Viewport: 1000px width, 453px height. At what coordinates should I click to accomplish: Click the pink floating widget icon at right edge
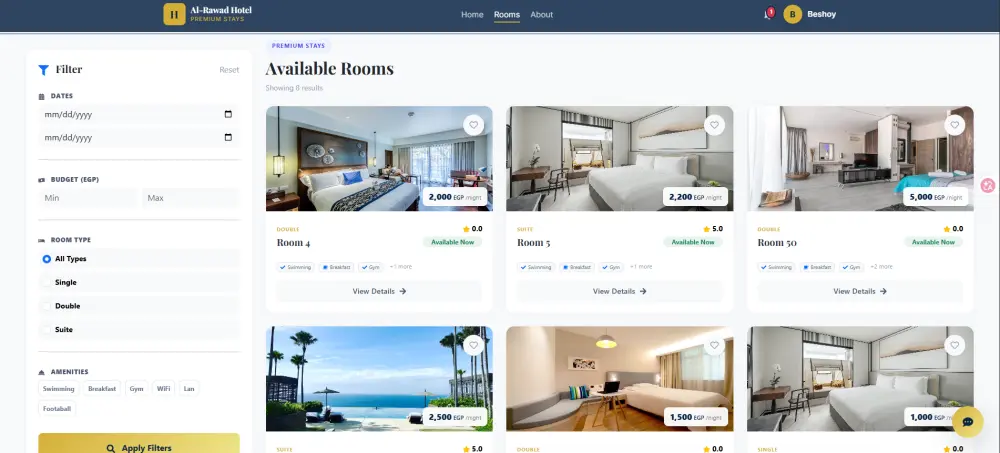tap(988, 186)
